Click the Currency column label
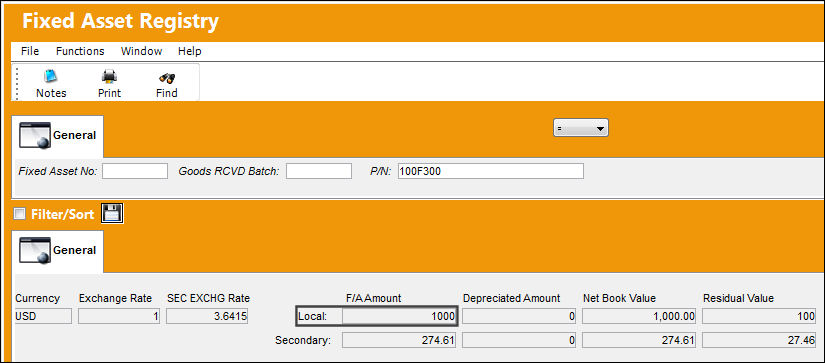The width and height of the screenshot is (825, 363). [37, 298]
